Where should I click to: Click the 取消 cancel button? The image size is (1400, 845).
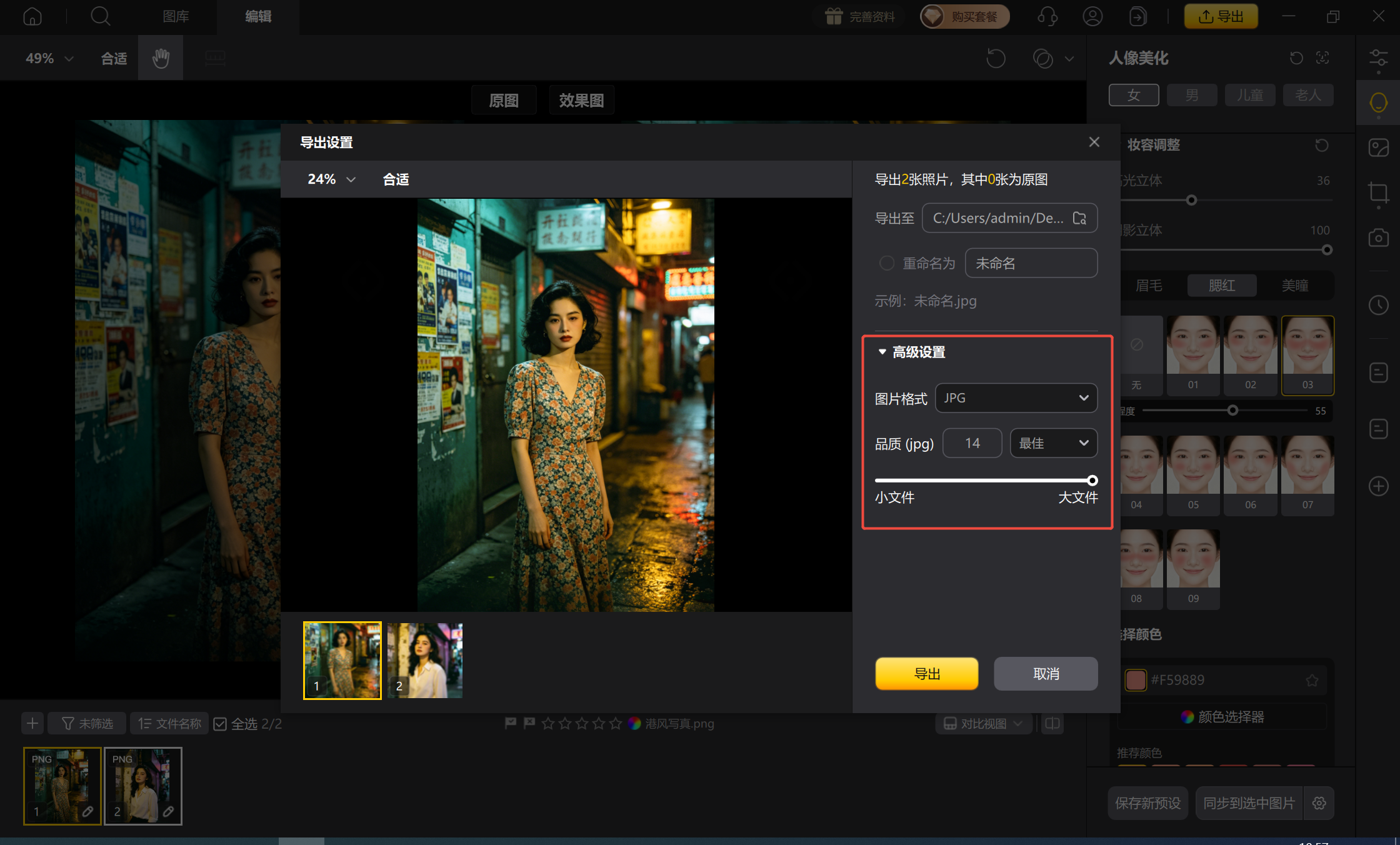point(1046,674)
